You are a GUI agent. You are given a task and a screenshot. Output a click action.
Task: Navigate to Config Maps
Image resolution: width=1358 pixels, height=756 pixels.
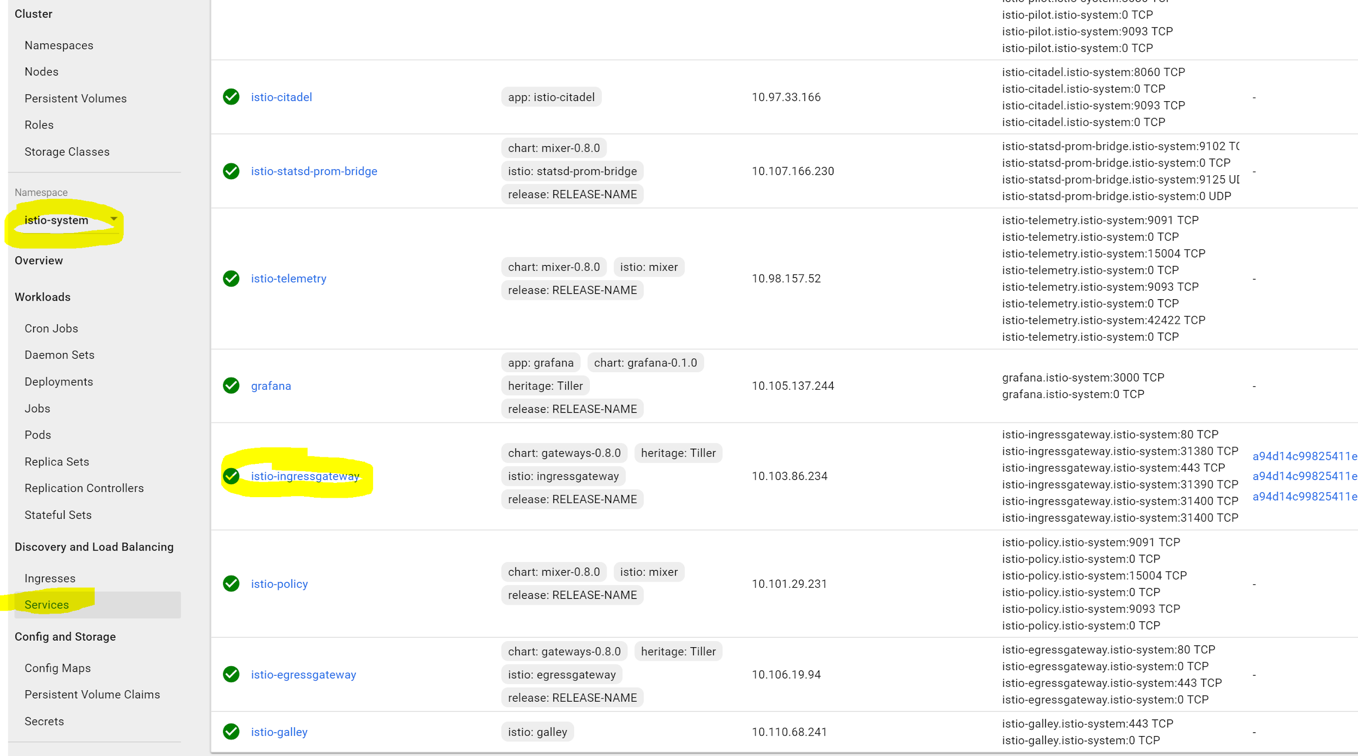point(58,668)
